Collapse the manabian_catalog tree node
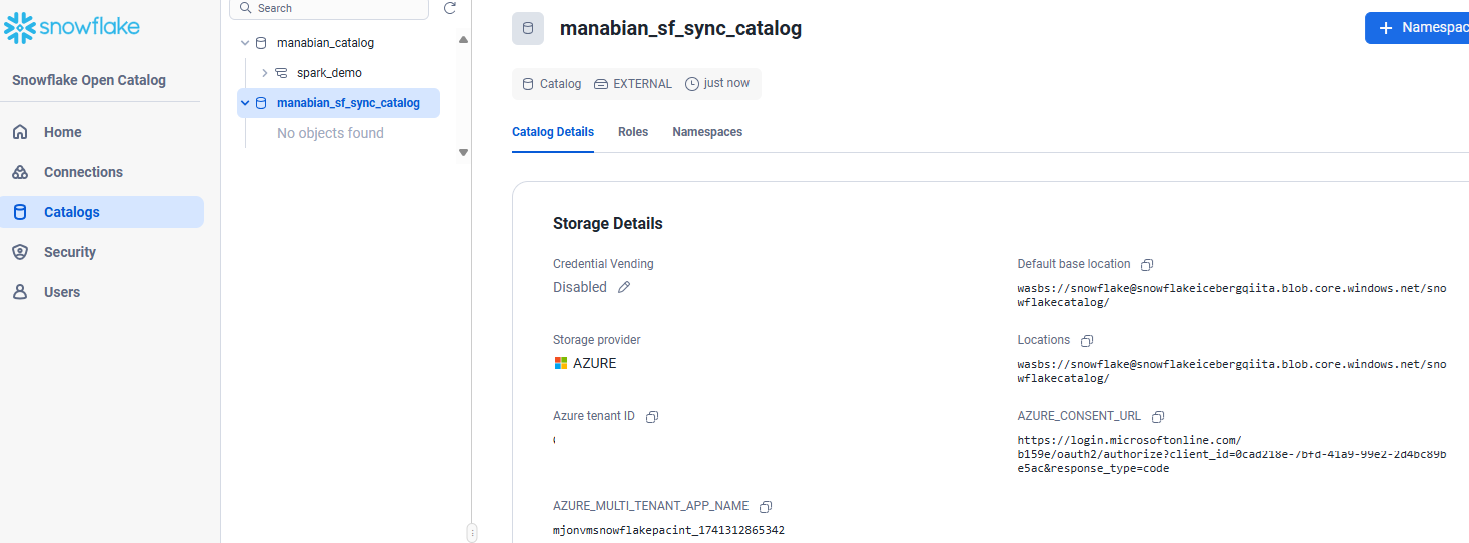The image size is (1469, 543). 246,43
